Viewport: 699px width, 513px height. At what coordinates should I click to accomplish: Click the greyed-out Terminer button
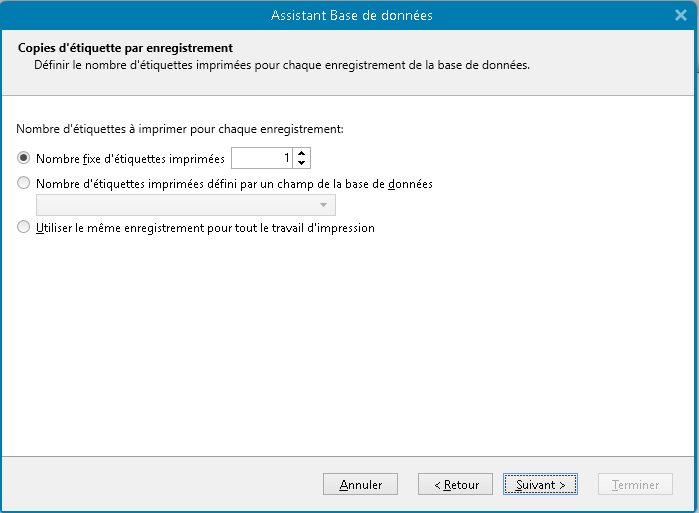(x=635, y=485)
